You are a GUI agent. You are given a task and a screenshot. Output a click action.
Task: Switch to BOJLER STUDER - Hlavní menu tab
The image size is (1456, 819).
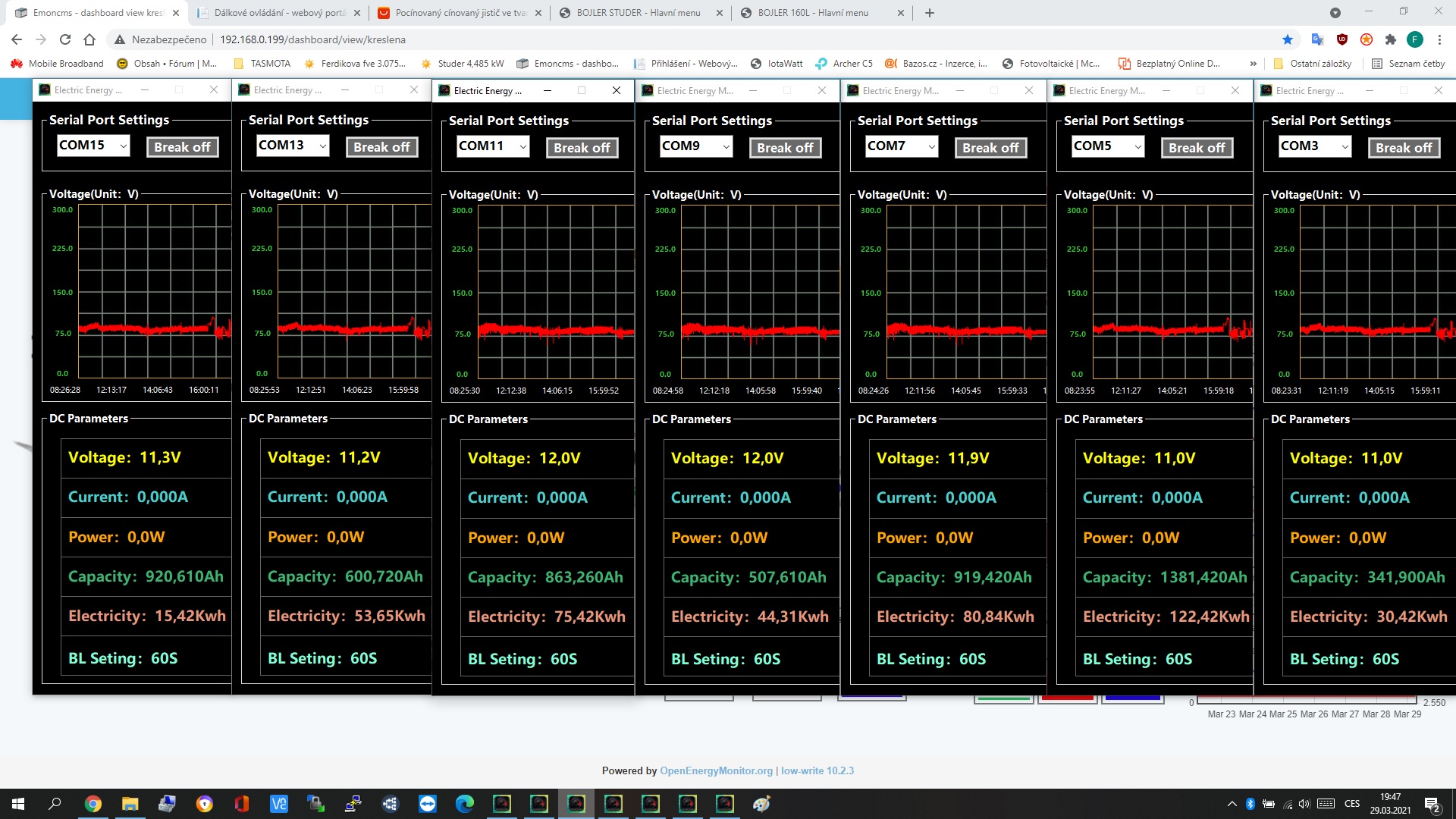pos(638,13)
